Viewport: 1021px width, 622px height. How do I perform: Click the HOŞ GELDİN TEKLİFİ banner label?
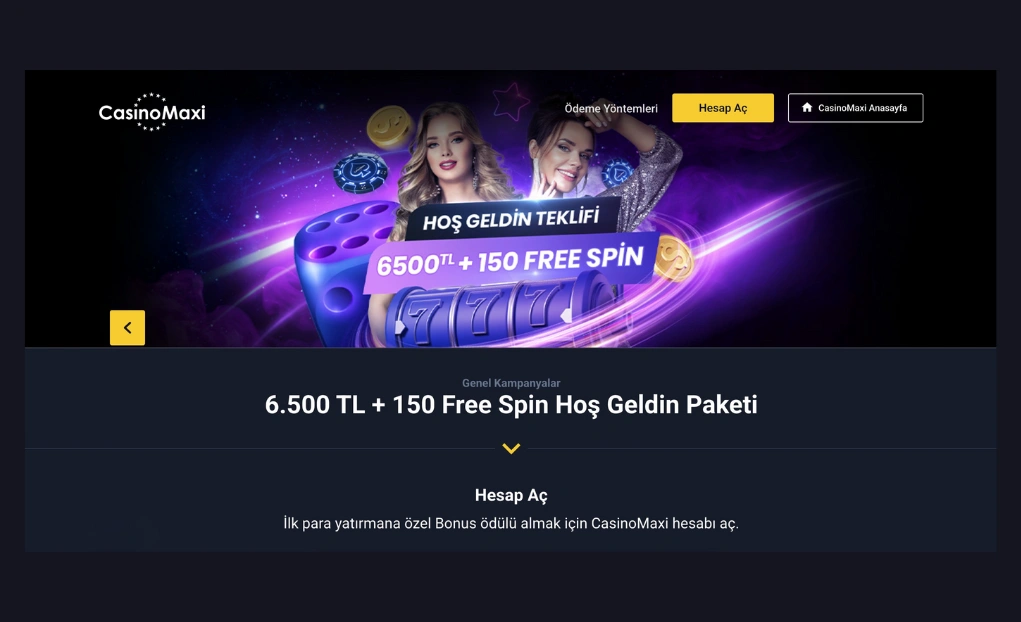(x=511, y=219)
